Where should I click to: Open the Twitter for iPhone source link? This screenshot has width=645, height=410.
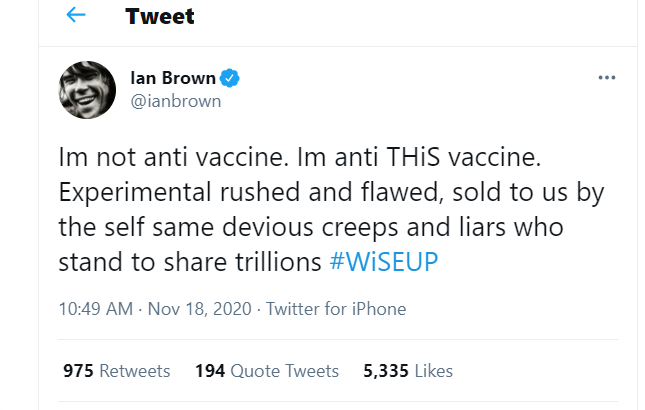click(336, 309)
